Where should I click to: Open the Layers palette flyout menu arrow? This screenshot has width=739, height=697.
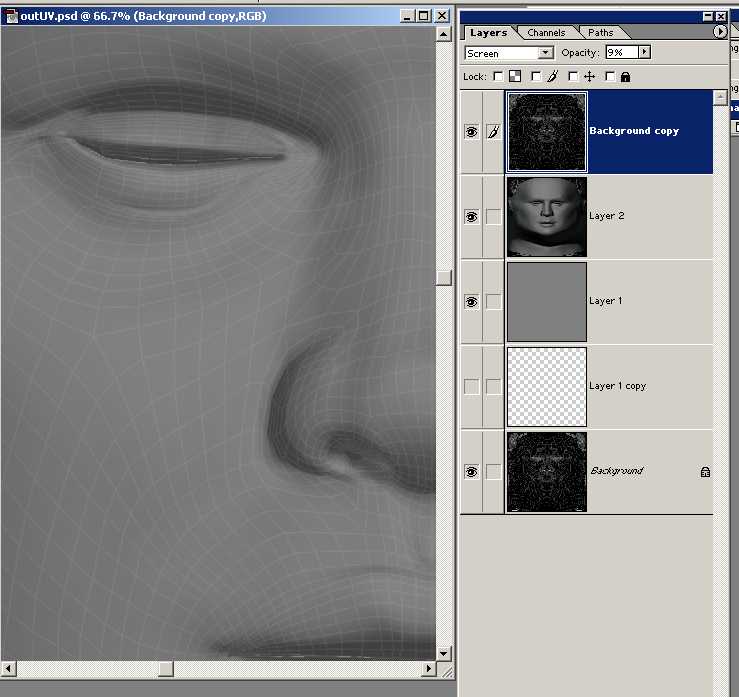(x=720, y=32)
